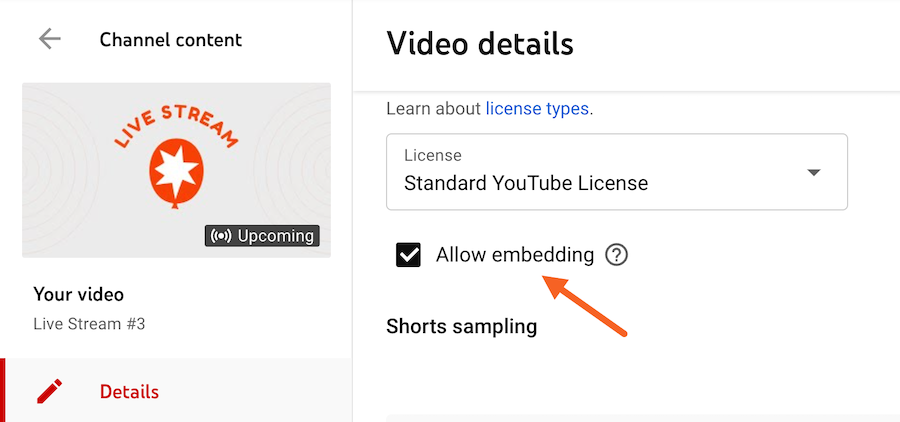The width and height of the screenshot is (900, 422).
Task: Select the Details menu item
Action: coord(129,391)
